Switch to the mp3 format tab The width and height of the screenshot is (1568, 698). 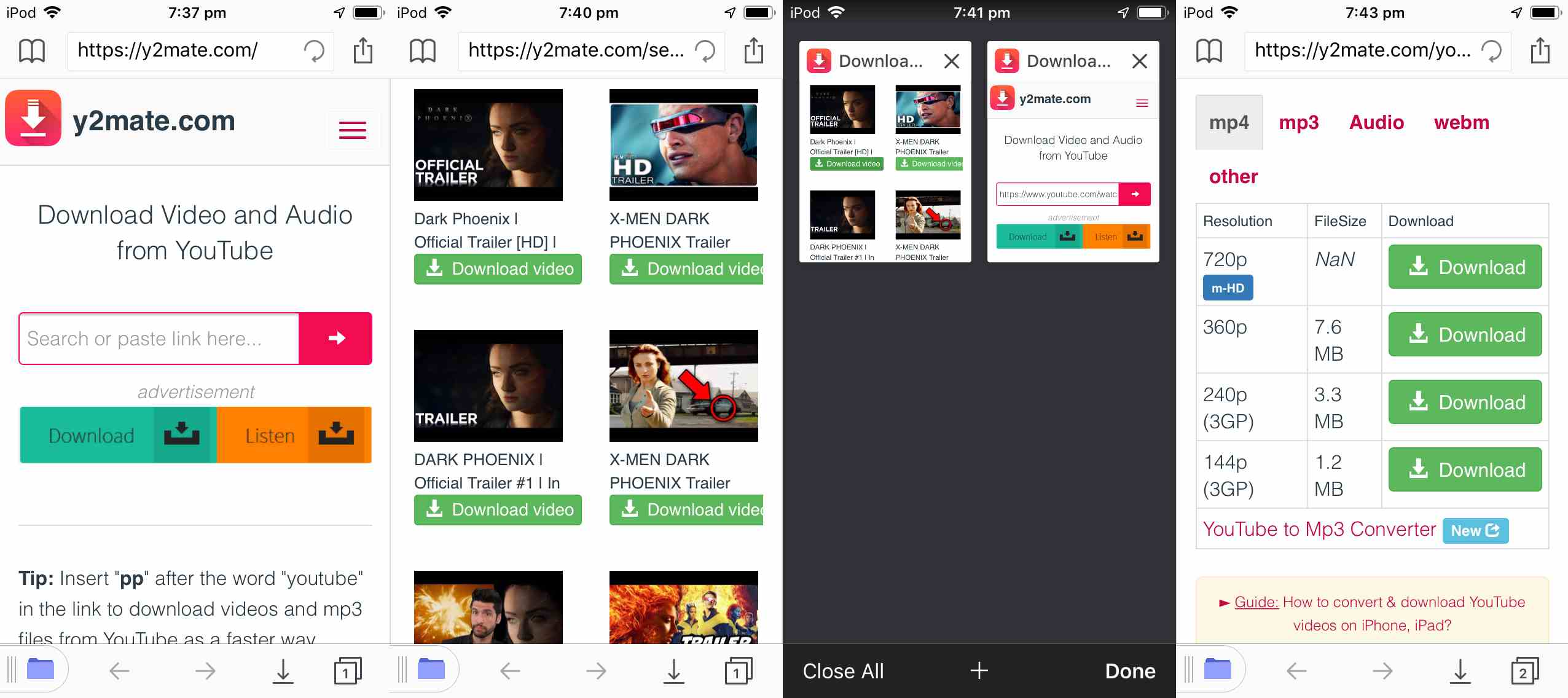pos(1299,122)
